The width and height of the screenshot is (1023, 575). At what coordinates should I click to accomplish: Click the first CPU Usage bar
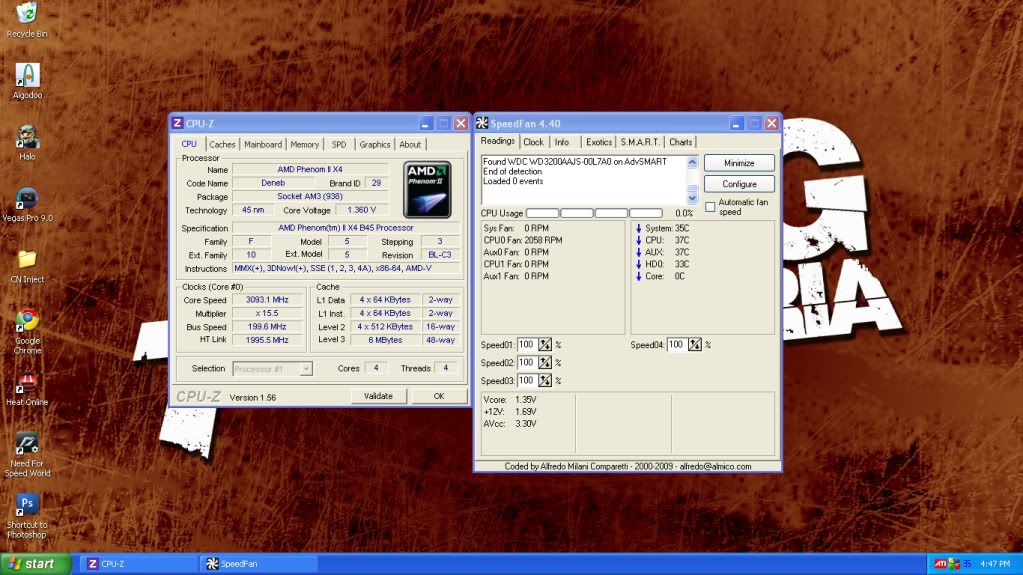(542, 213)
